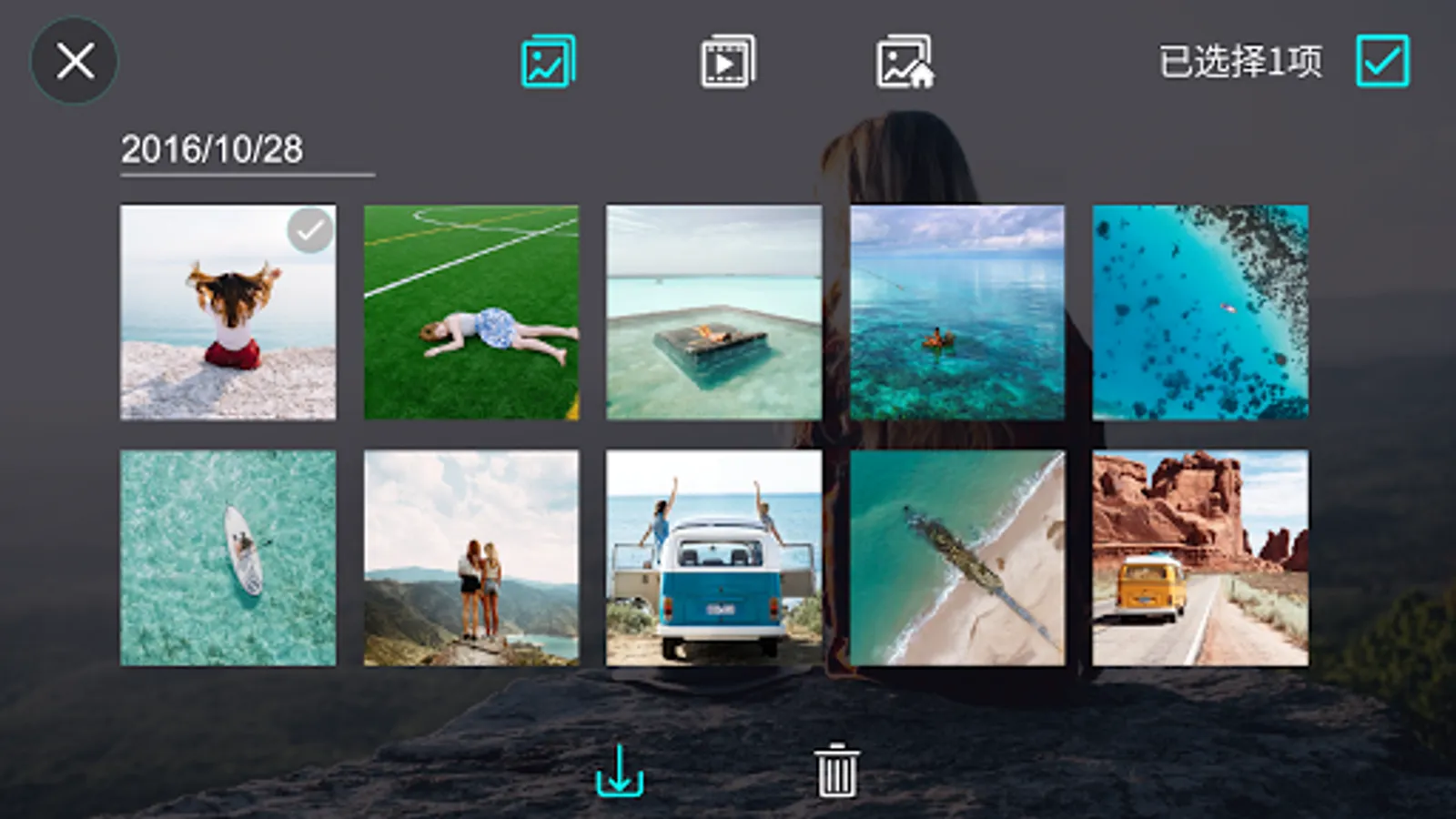This screenshot has width=1456, height=819.
Task: Select the aerial reef and boat photo
Action: click(x=1200, y=312)
